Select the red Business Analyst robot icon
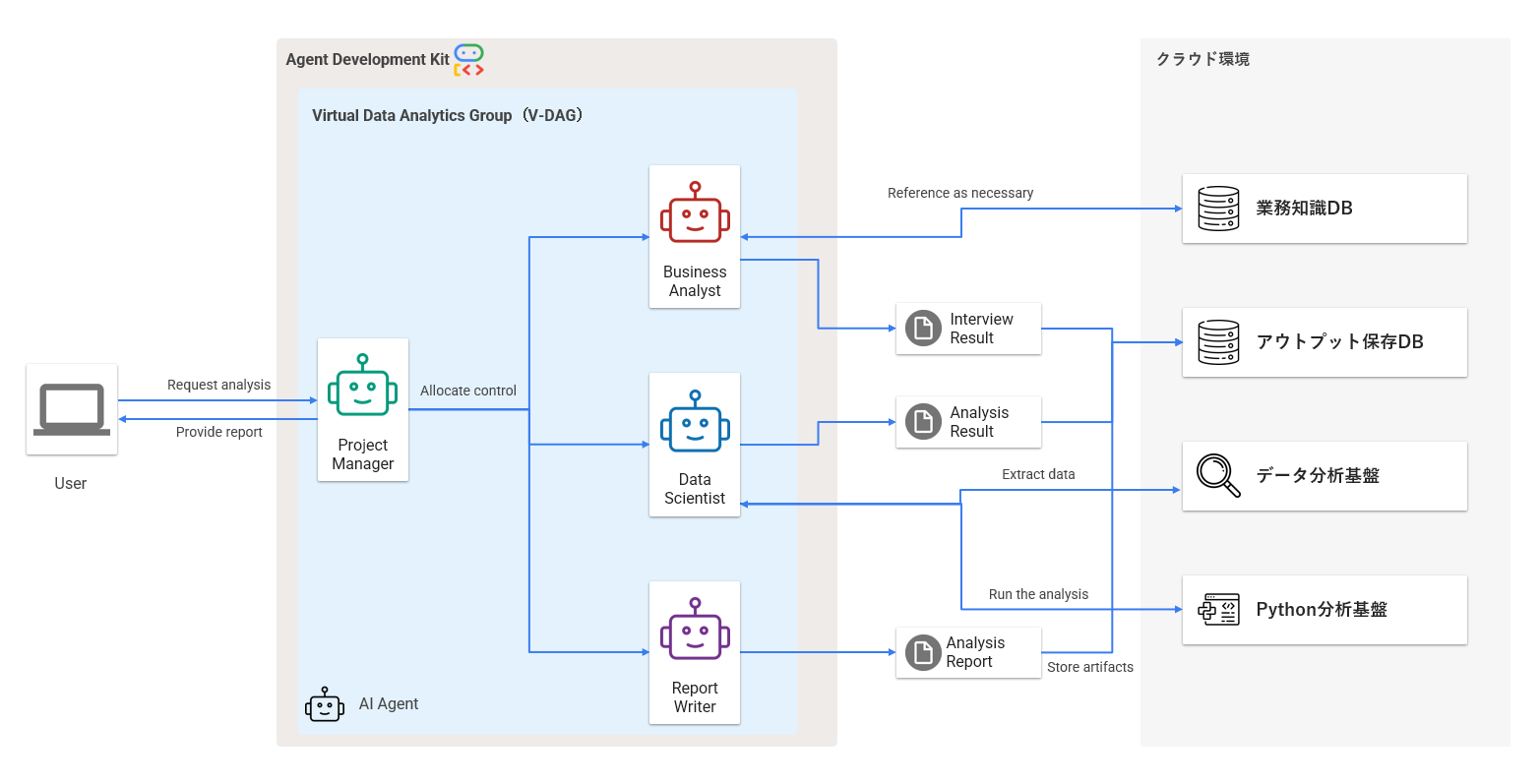 pos(695,212)
